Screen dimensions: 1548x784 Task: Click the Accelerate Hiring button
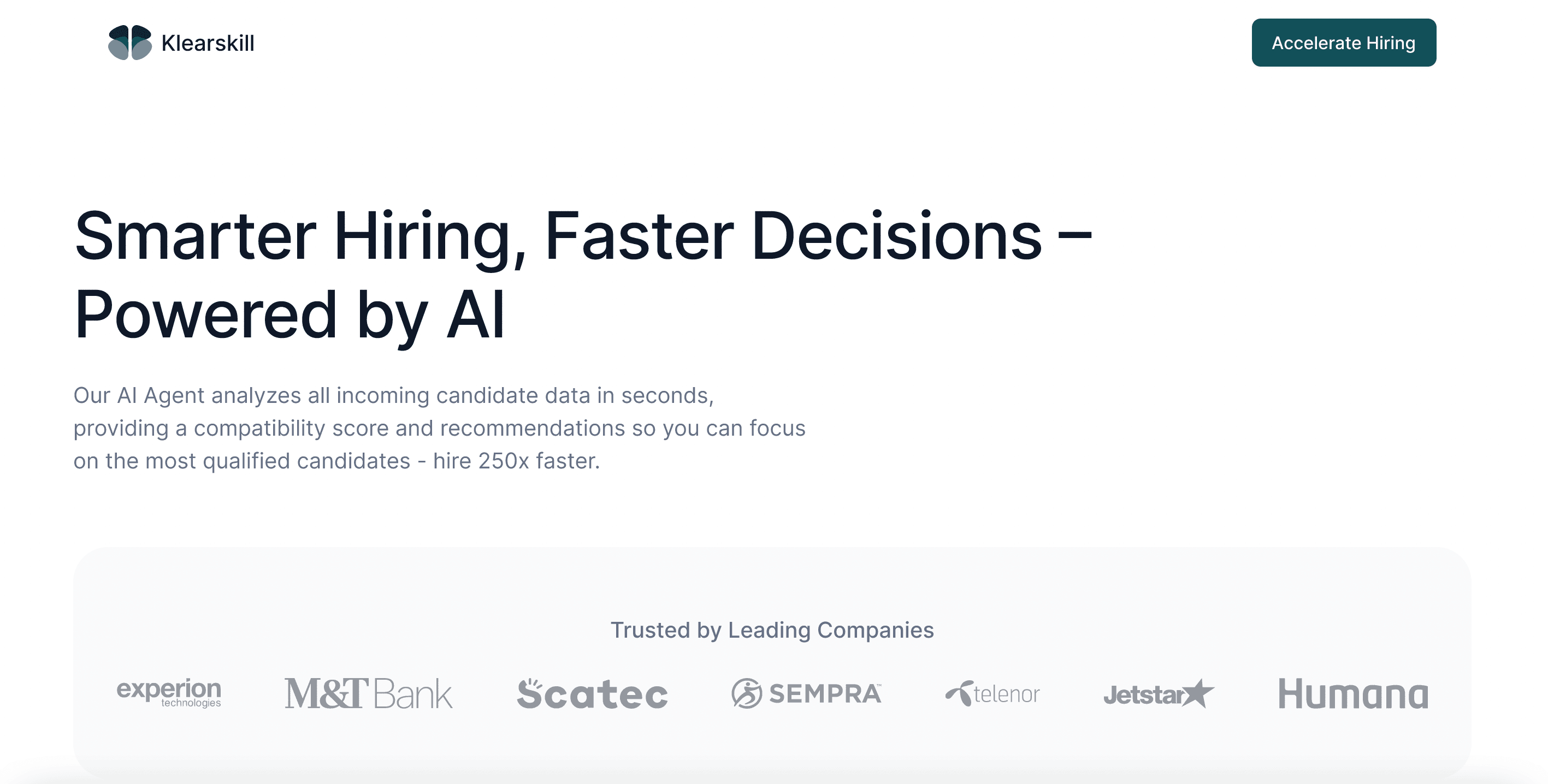(x=1344, y=43)
